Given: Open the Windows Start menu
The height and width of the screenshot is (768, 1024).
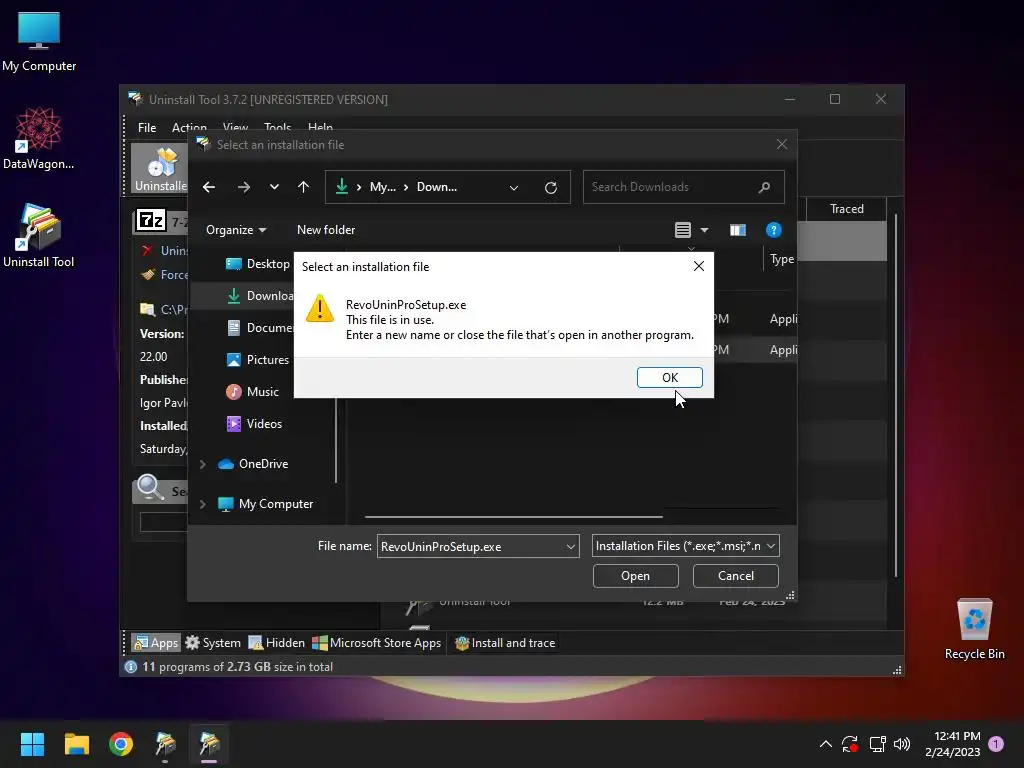Looking at the screenshot, I should (32, 744).
